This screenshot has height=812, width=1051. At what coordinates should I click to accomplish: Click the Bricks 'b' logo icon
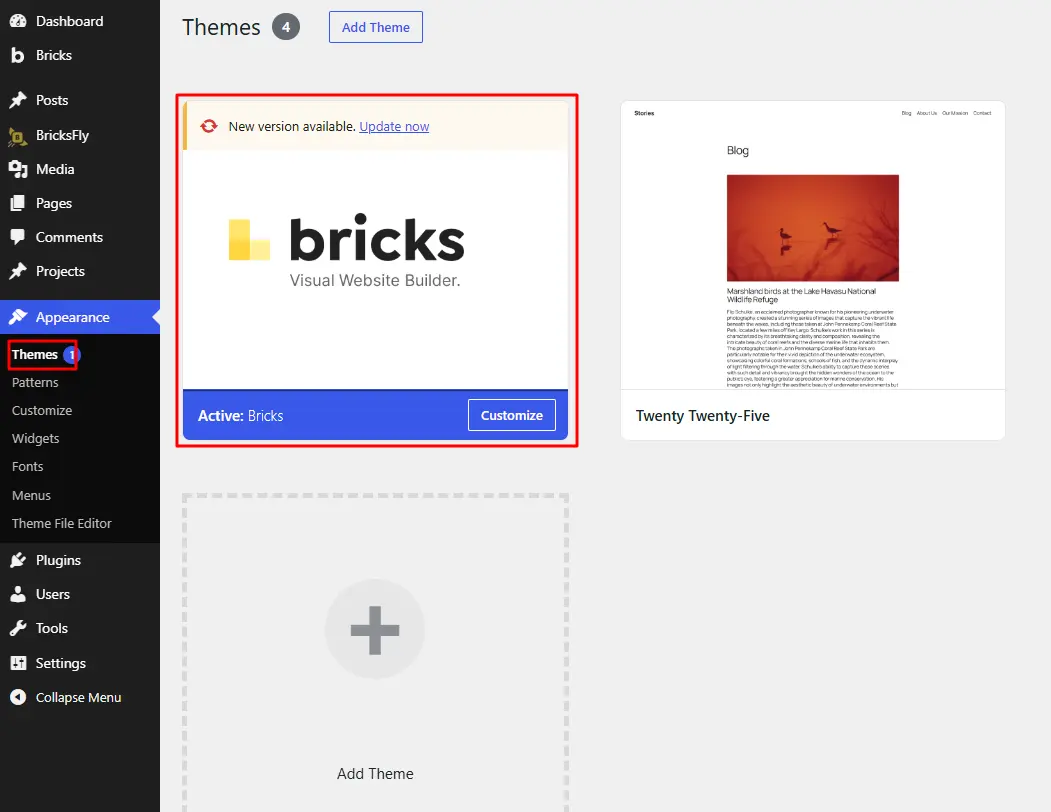(x=18, y=56)
